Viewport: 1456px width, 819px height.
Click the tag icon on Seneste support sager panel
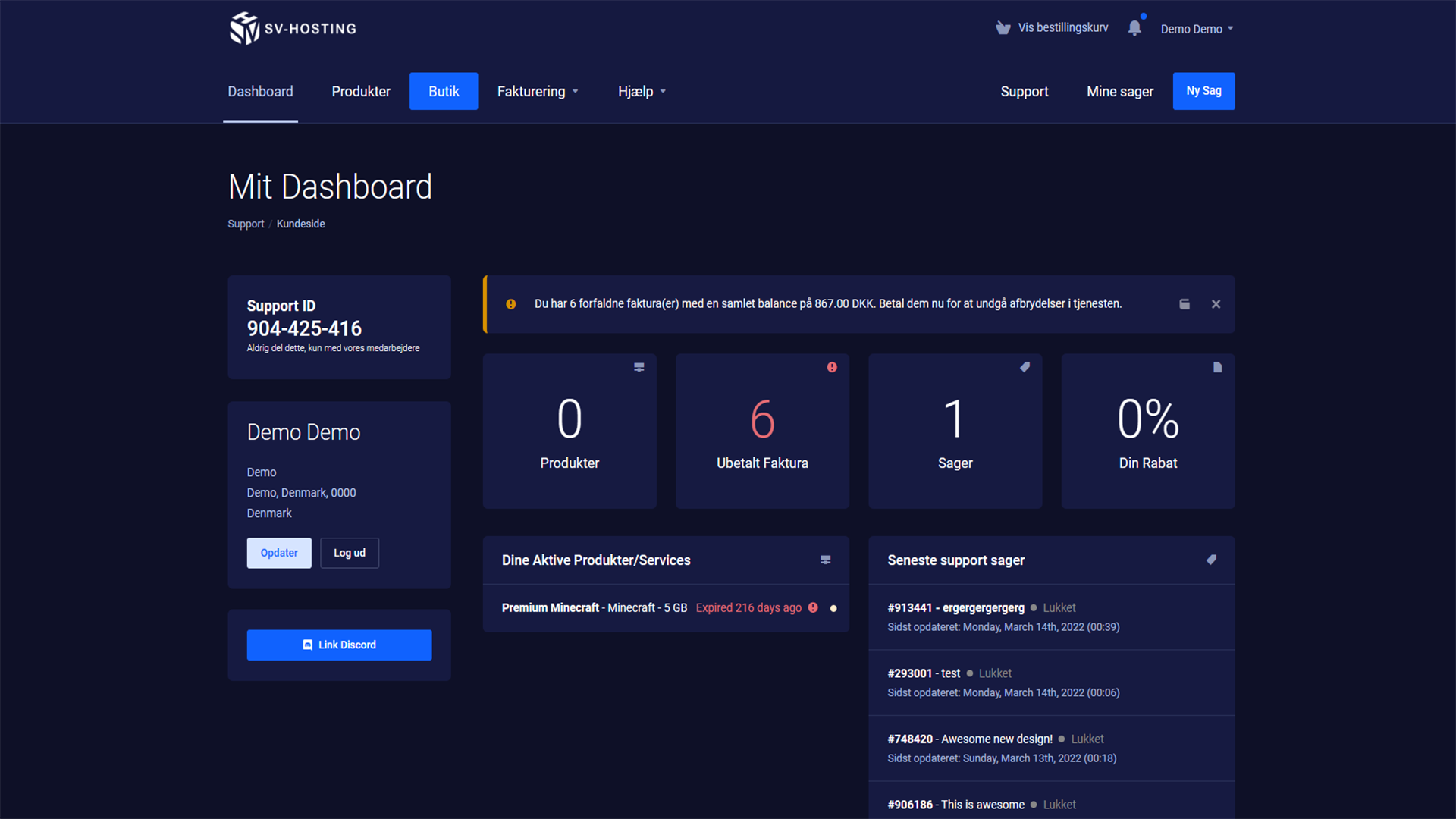(x=1211, y=560)
